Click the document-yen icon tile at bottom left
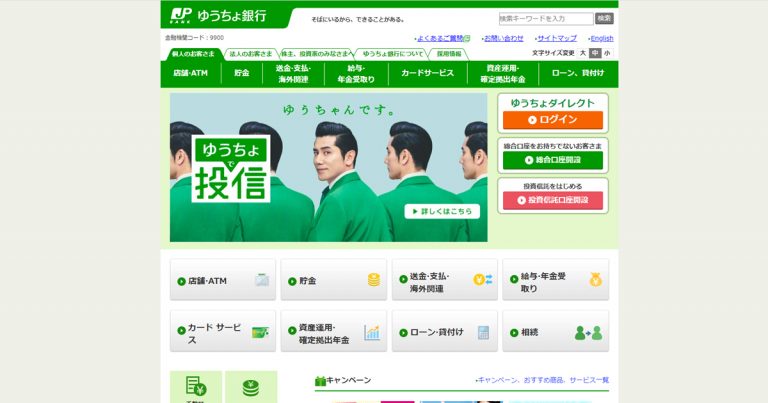Image resolution: width=768 pixels, height=403 pixels. (x=196, y=387)
